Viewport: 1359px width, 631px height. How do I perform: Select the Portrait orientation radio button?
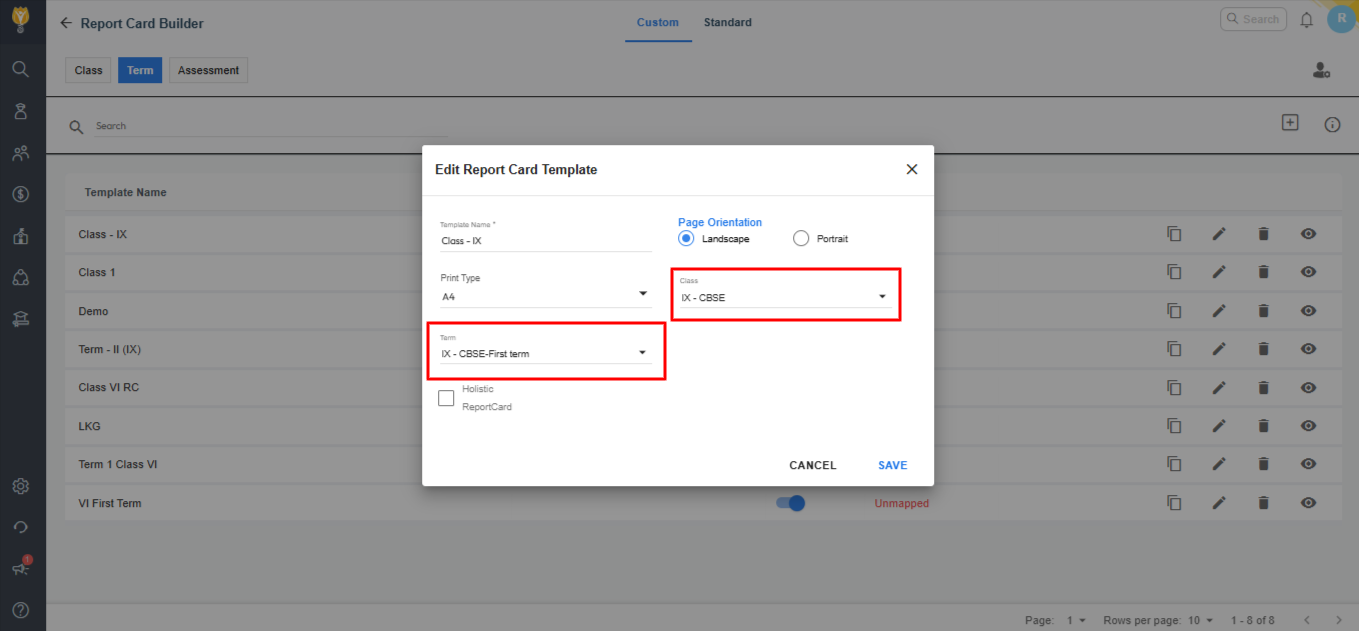point(801,239)
